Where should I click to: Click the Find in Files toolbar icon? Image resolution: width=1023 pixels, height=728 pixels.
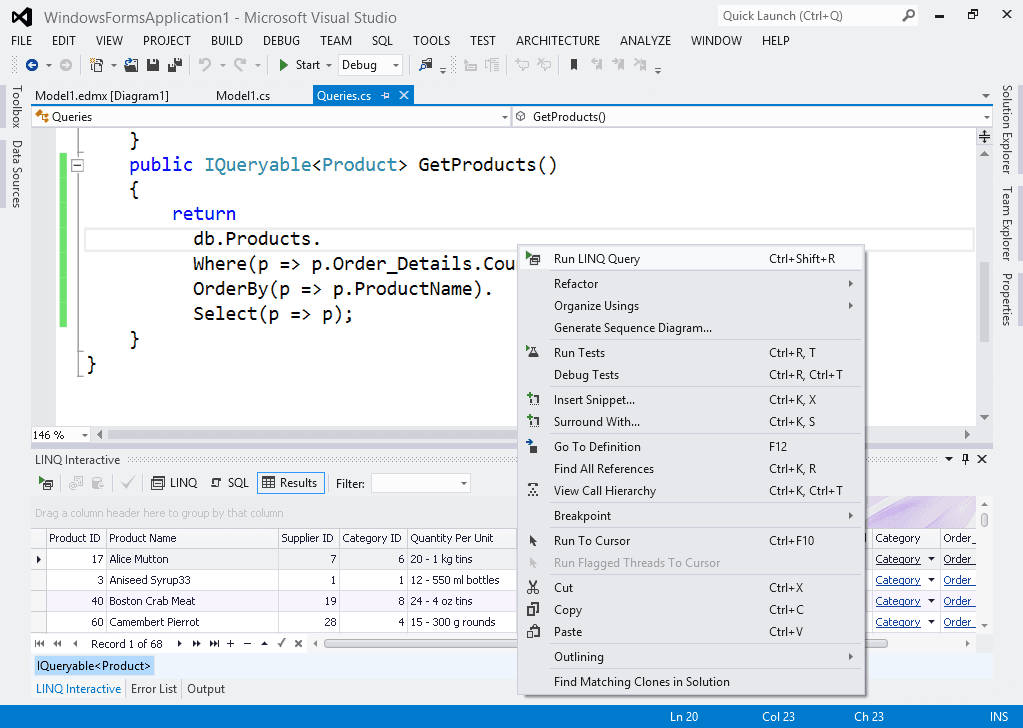[425, 65]
